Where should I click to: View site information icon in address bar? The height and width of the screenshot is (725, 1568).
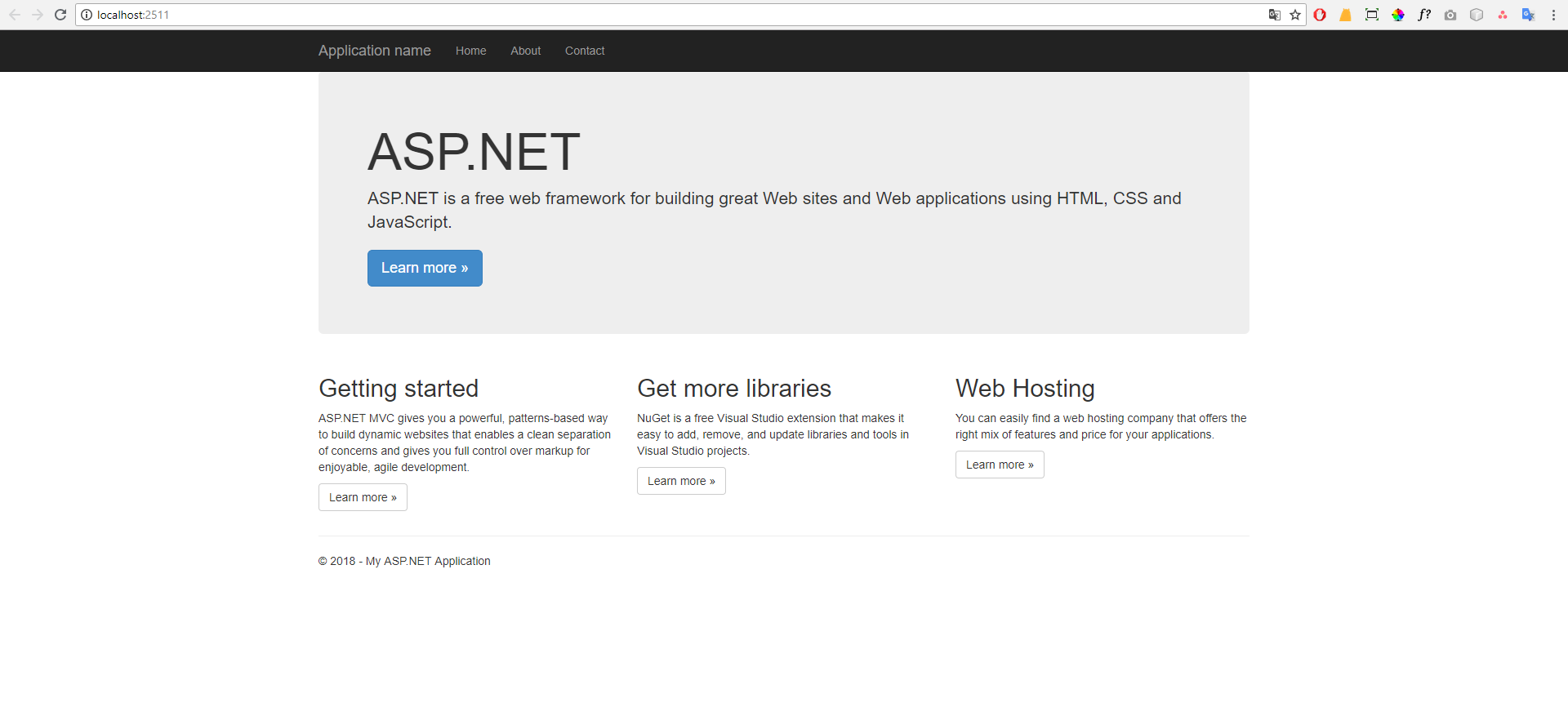tap(87, 15)
